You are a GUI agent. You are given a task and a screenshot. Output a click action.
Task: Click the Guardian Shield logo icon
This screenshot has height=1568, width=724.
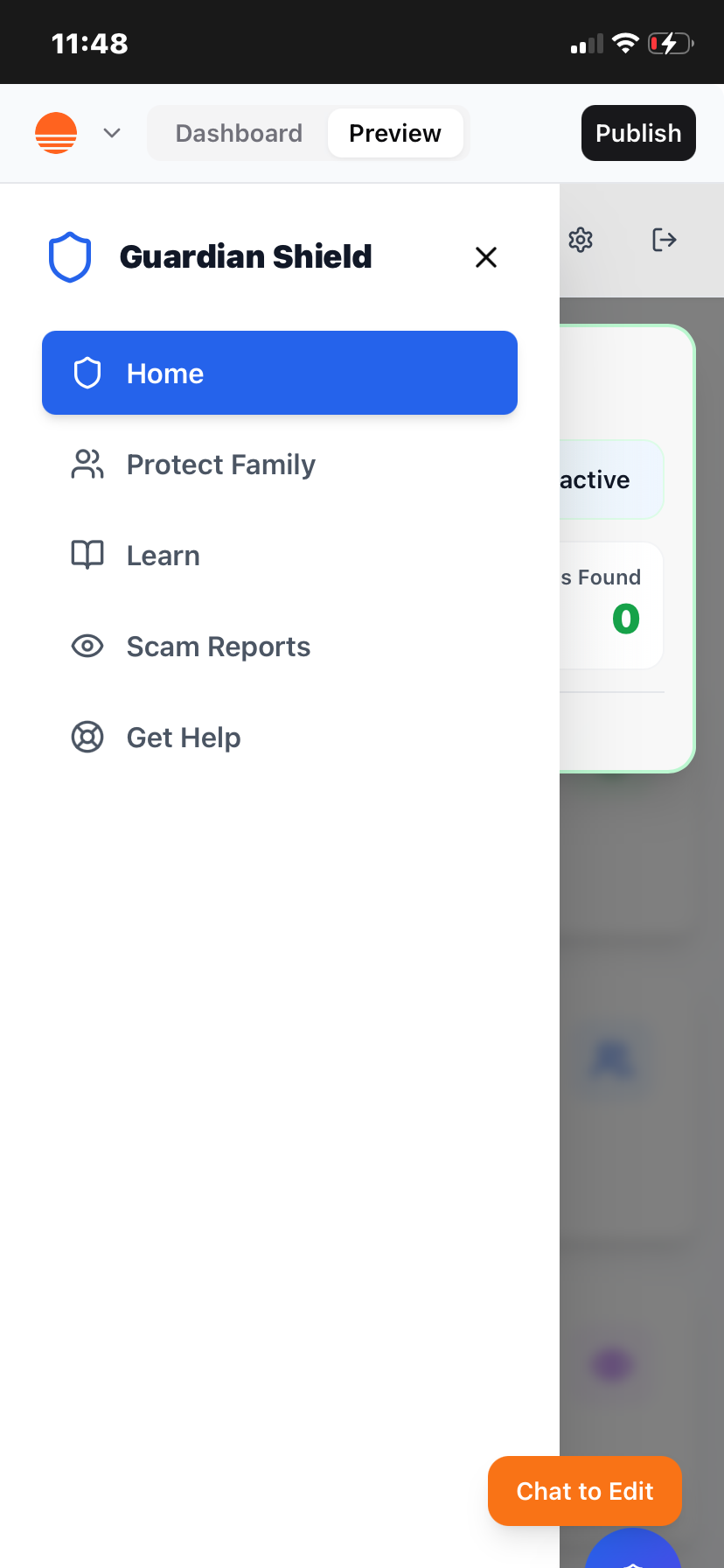70,257
